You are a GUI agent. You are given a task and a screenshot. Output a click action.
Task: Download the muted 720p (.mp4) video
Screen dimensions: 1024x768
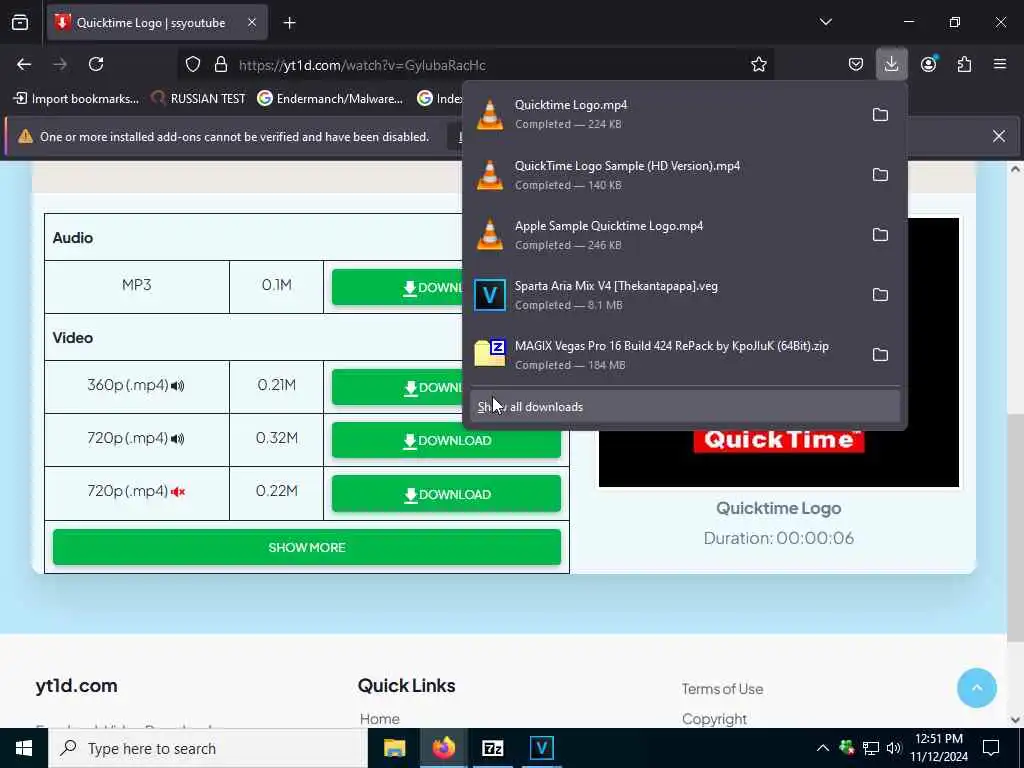[446, 494]
